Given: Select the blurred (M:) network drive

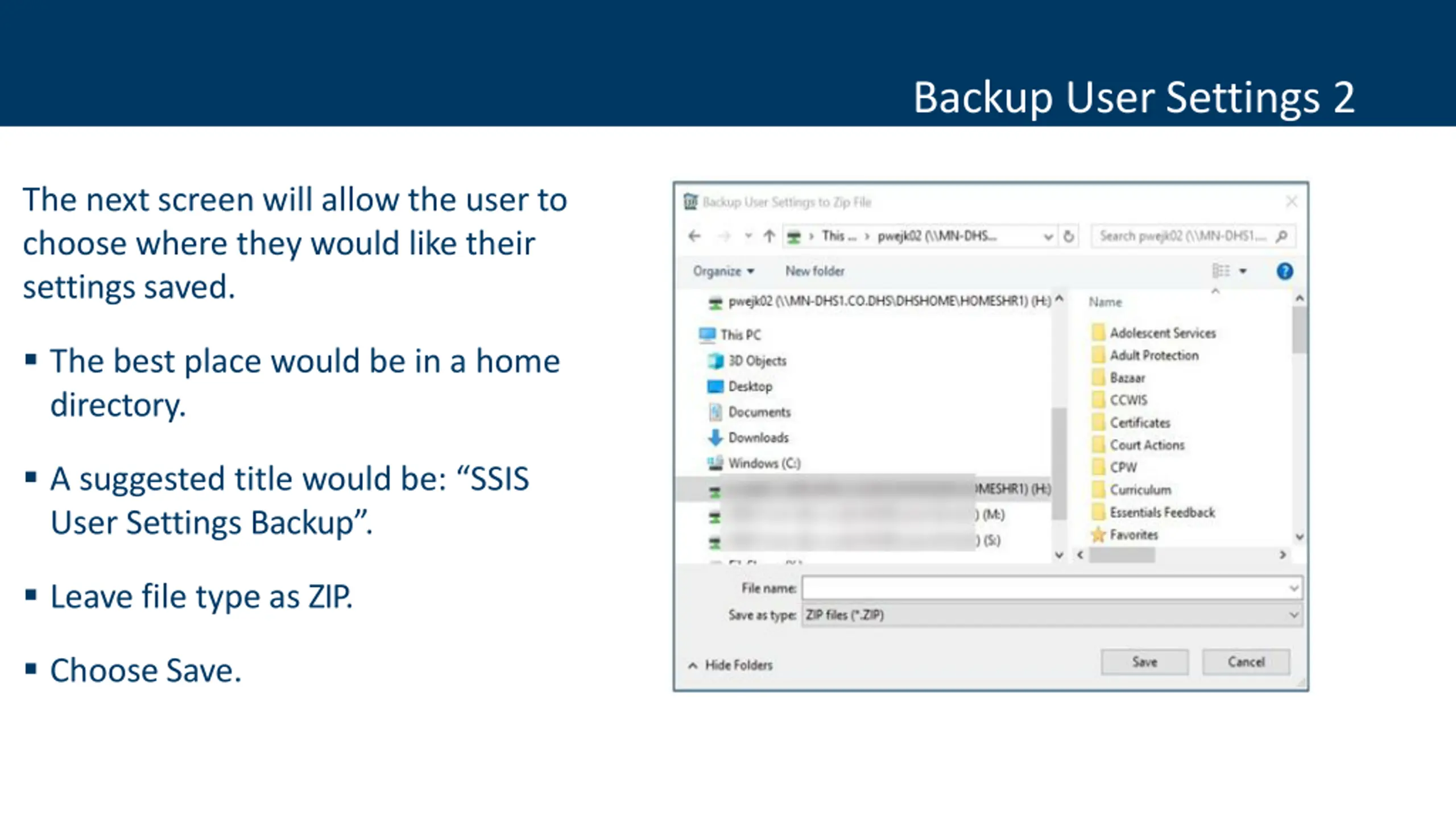Looking at the screenshot, I should tap(857, 515).
